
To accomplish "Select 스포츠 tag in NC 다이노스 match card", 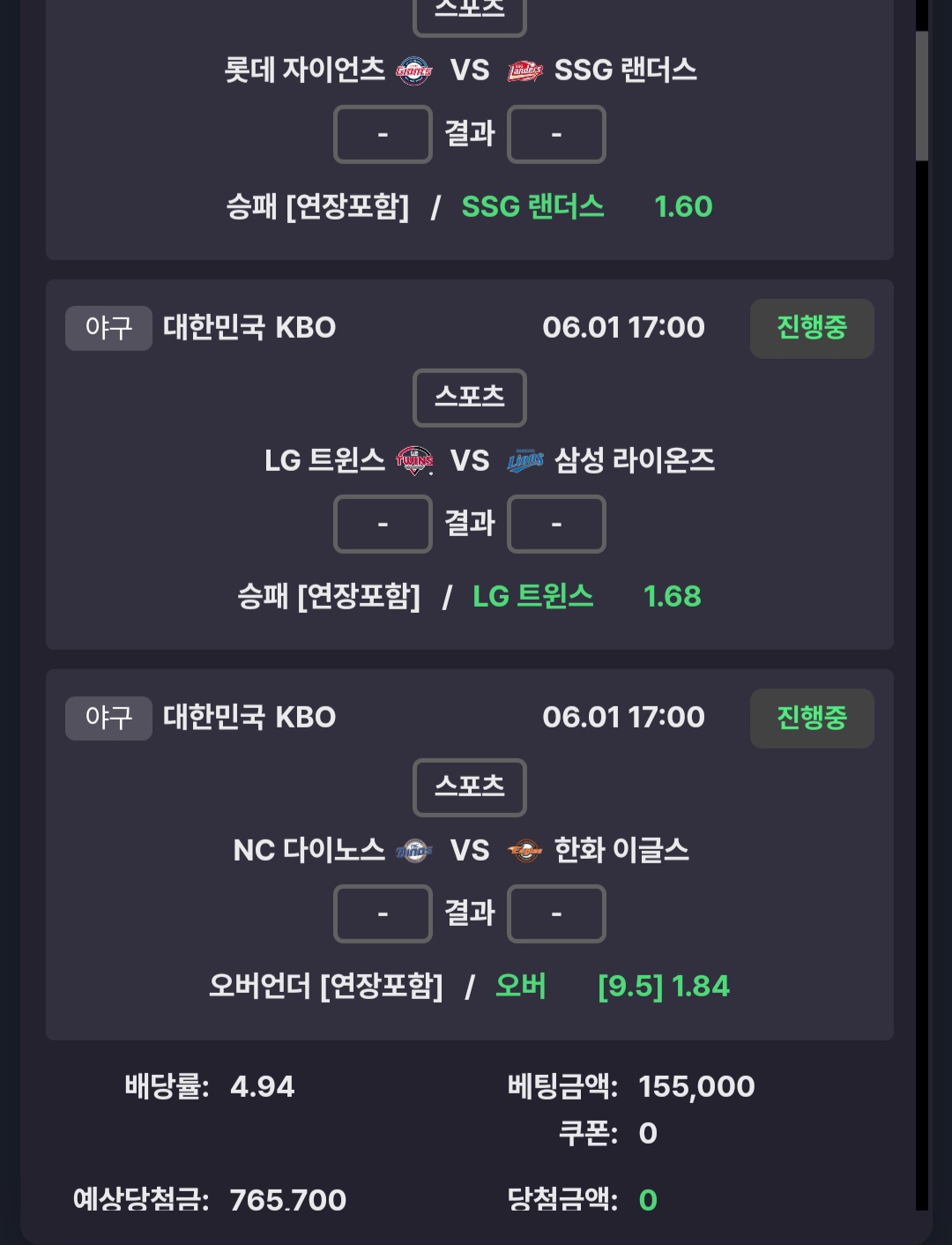I will 470,787.
